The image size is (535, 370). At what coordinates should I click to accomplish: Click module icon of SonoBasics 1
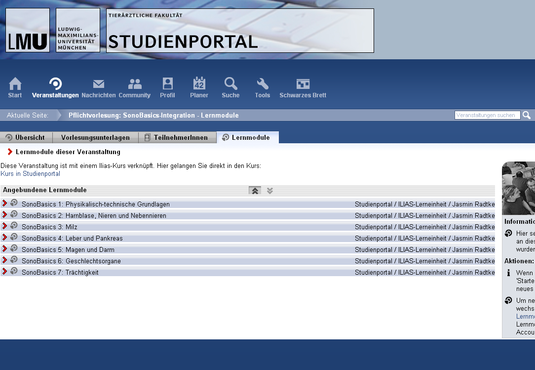[14, 203]
